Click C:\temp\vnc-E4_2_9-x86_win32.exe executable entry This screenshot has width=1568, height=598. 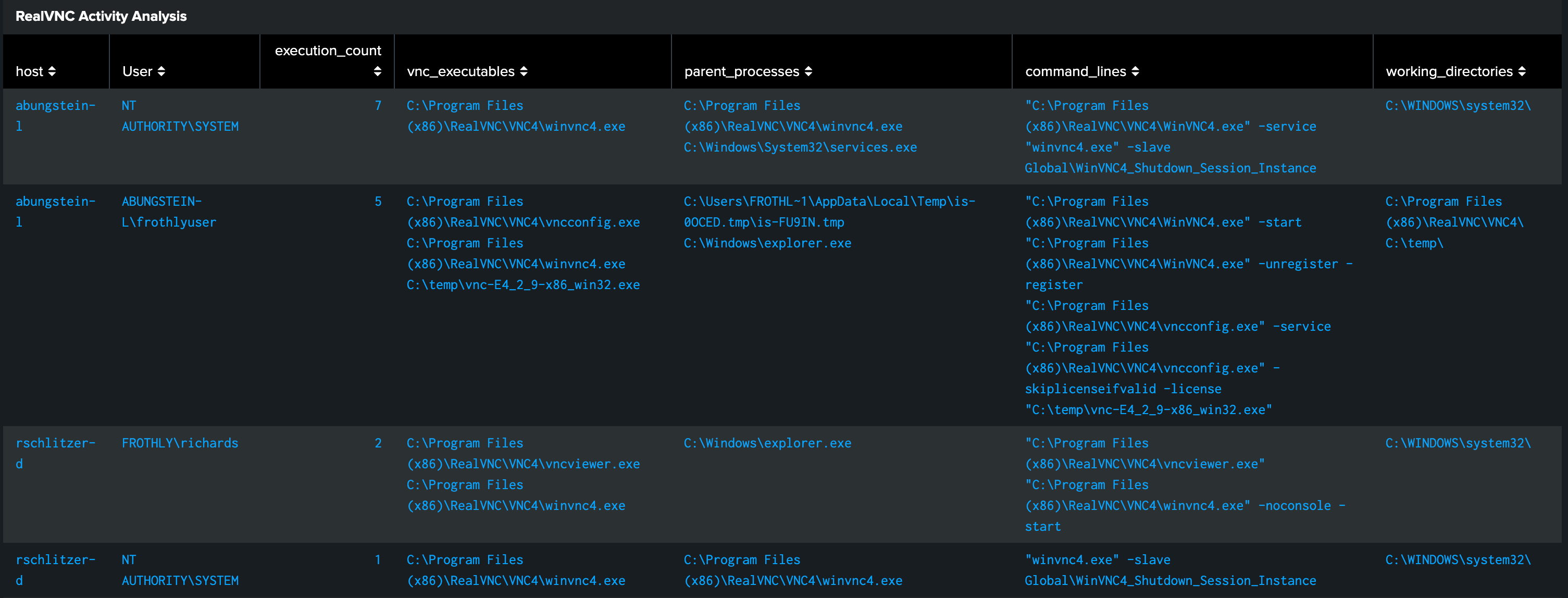523,285
